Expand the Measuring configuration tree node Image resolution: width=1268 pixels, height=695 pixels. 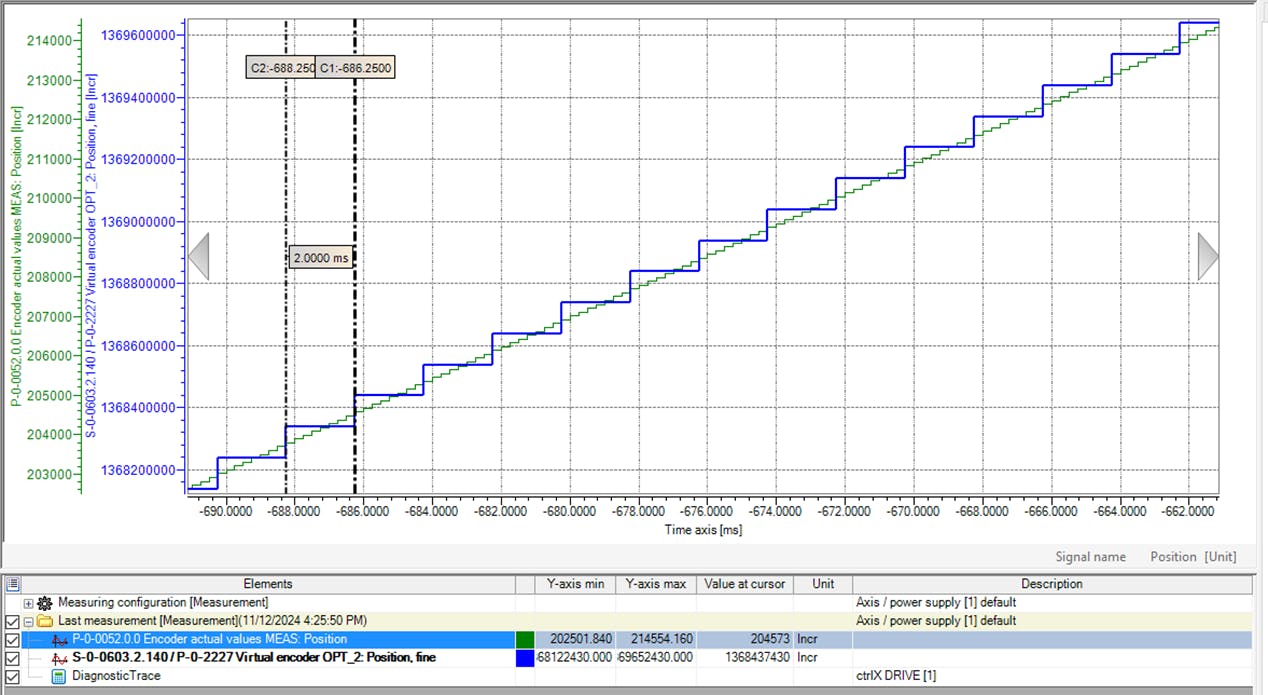(x=28, y=603)
